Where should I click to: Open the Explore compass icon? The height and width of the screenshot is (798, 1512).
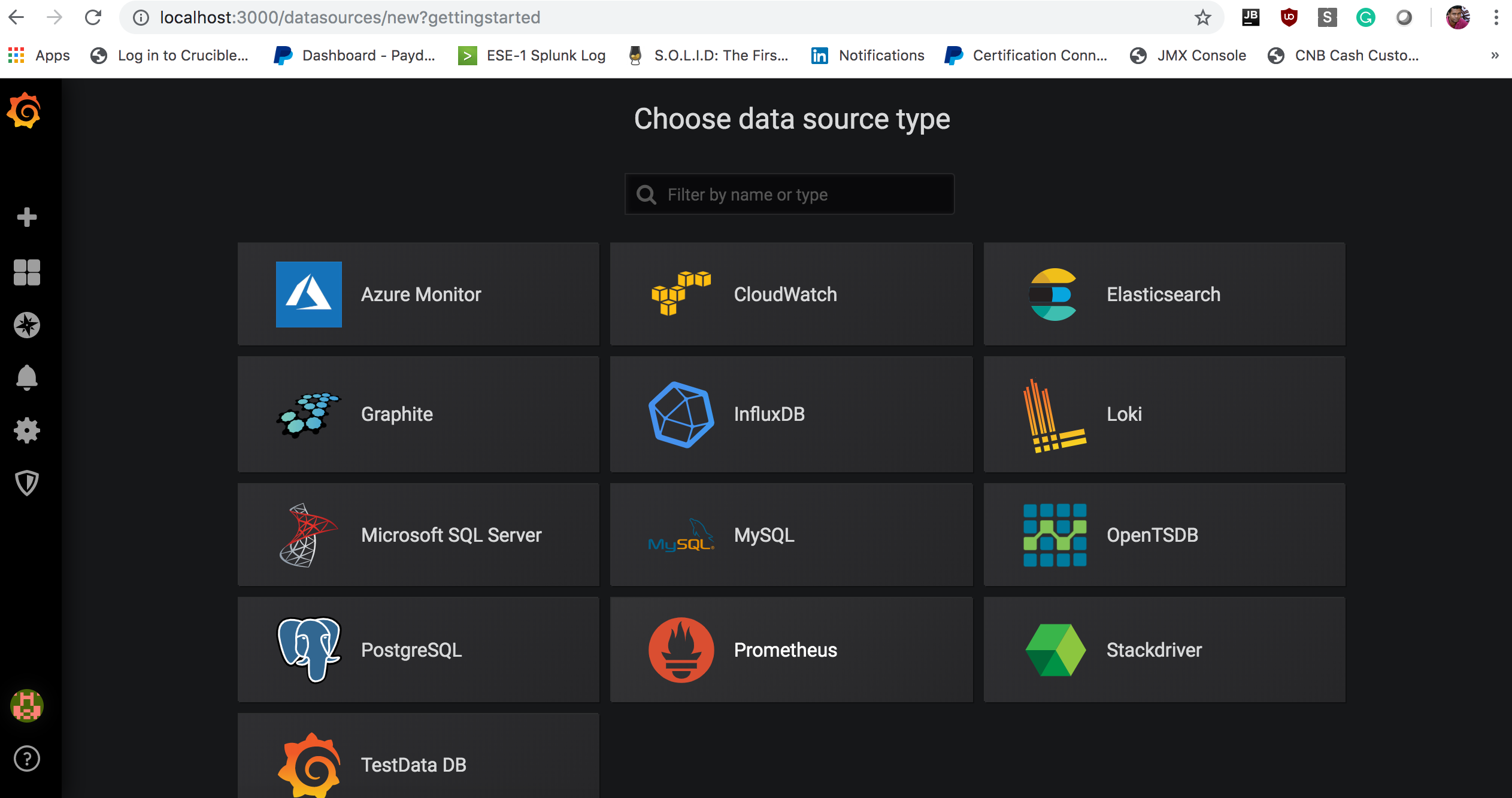coord(26,325)
